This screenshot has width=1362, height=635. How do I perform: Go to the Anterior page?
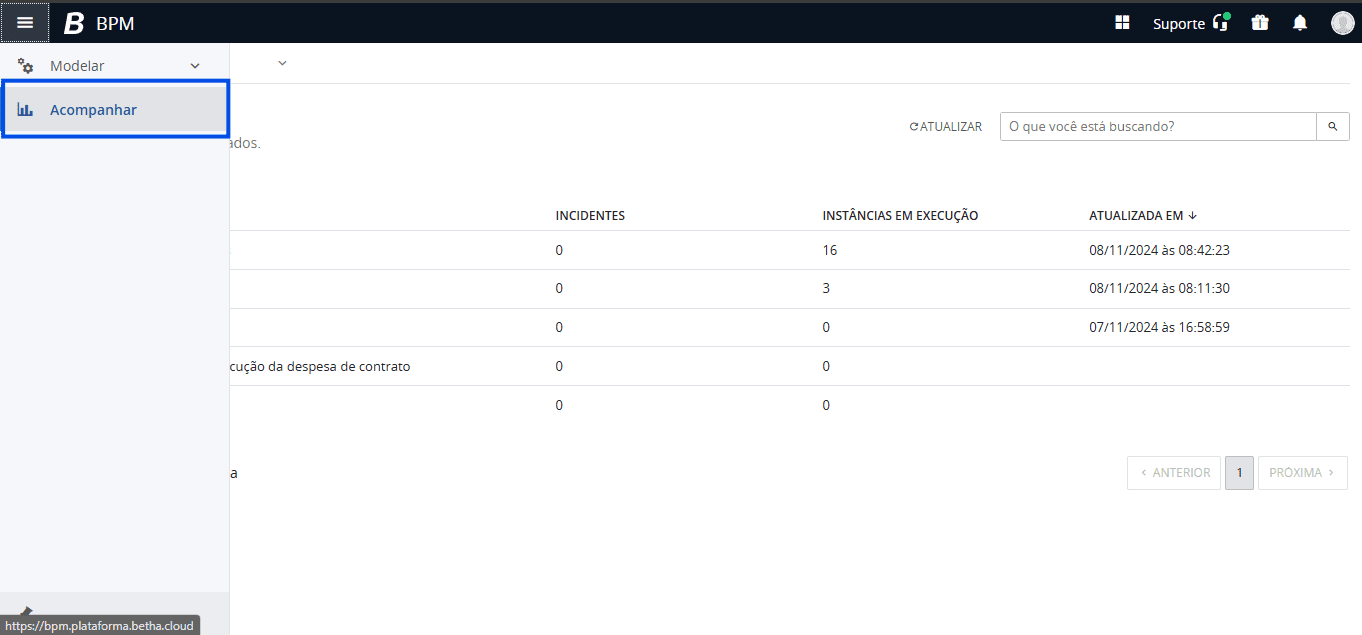click(x=1174, y=473)
